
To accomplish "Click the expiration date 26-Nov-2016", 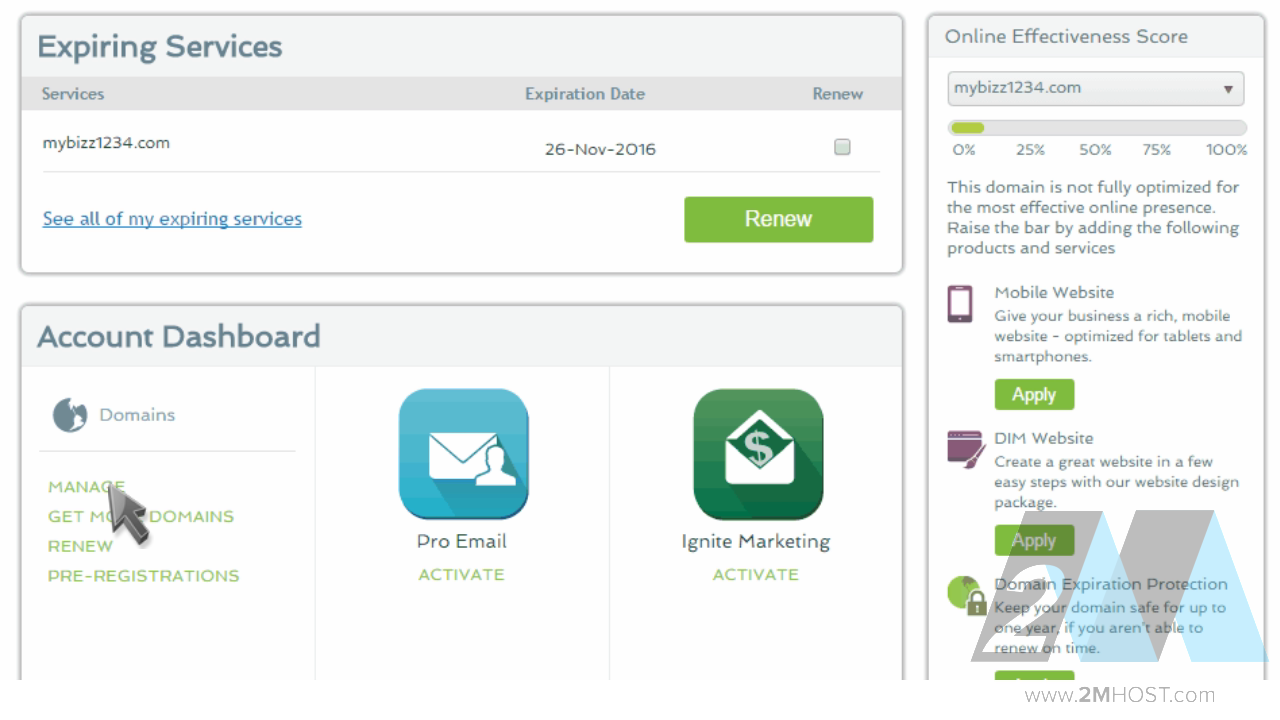I will pos(600,150).
